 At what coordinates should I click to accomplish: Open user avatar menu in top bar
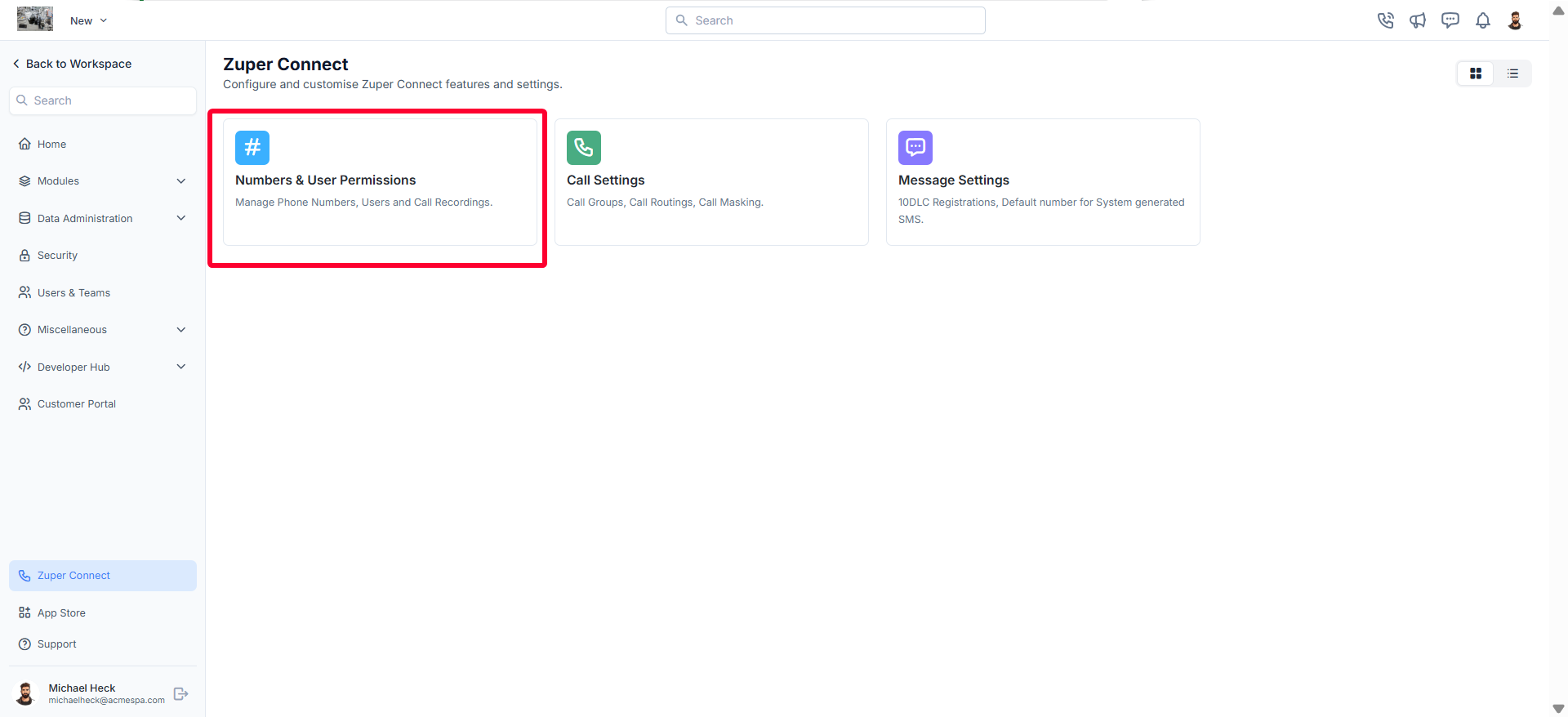(x=1515, y=20)
